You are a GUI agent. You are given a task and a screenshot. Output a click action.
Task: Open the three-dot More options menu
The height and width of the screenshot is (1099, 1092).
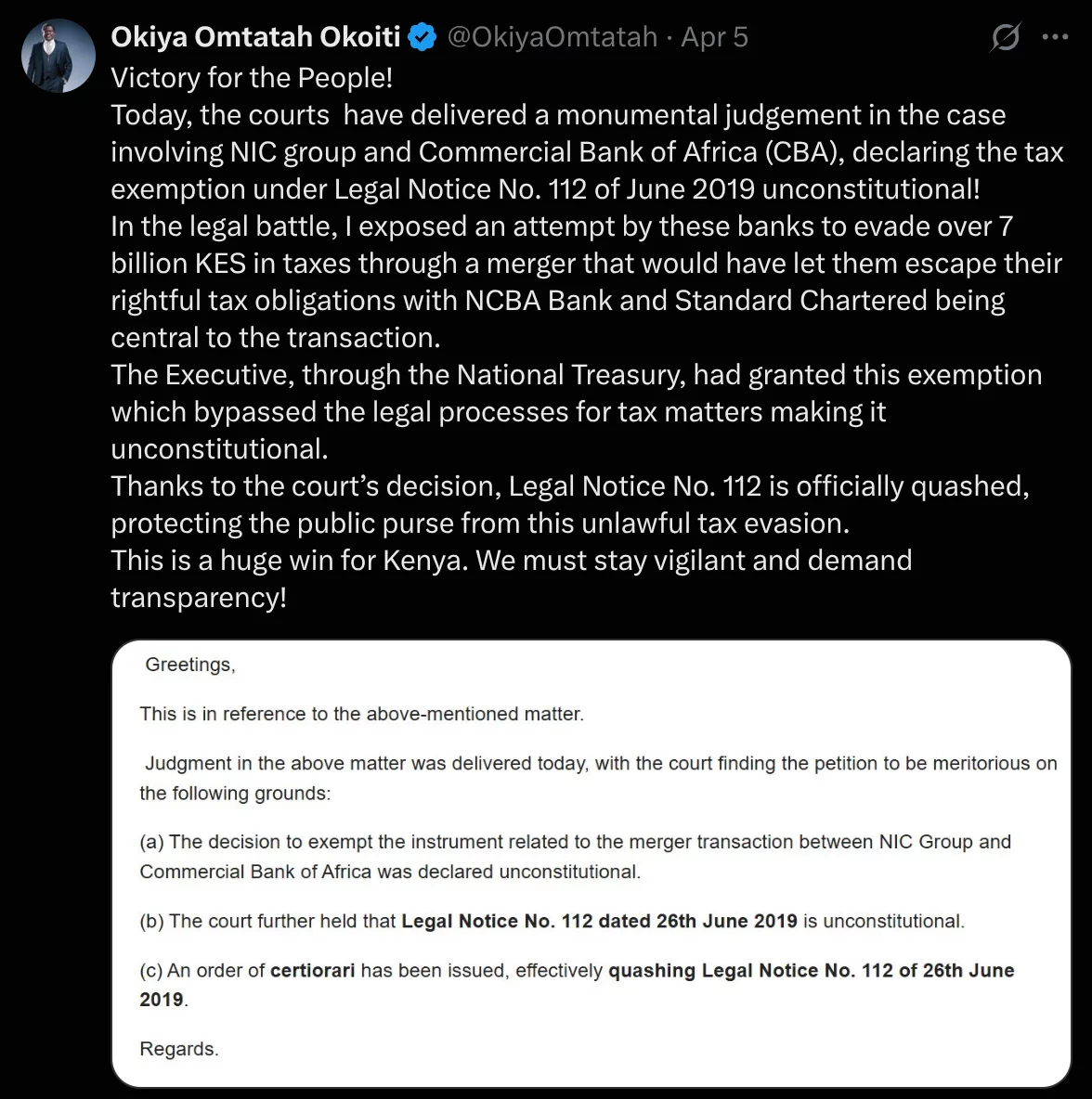tap(1055, 37)
